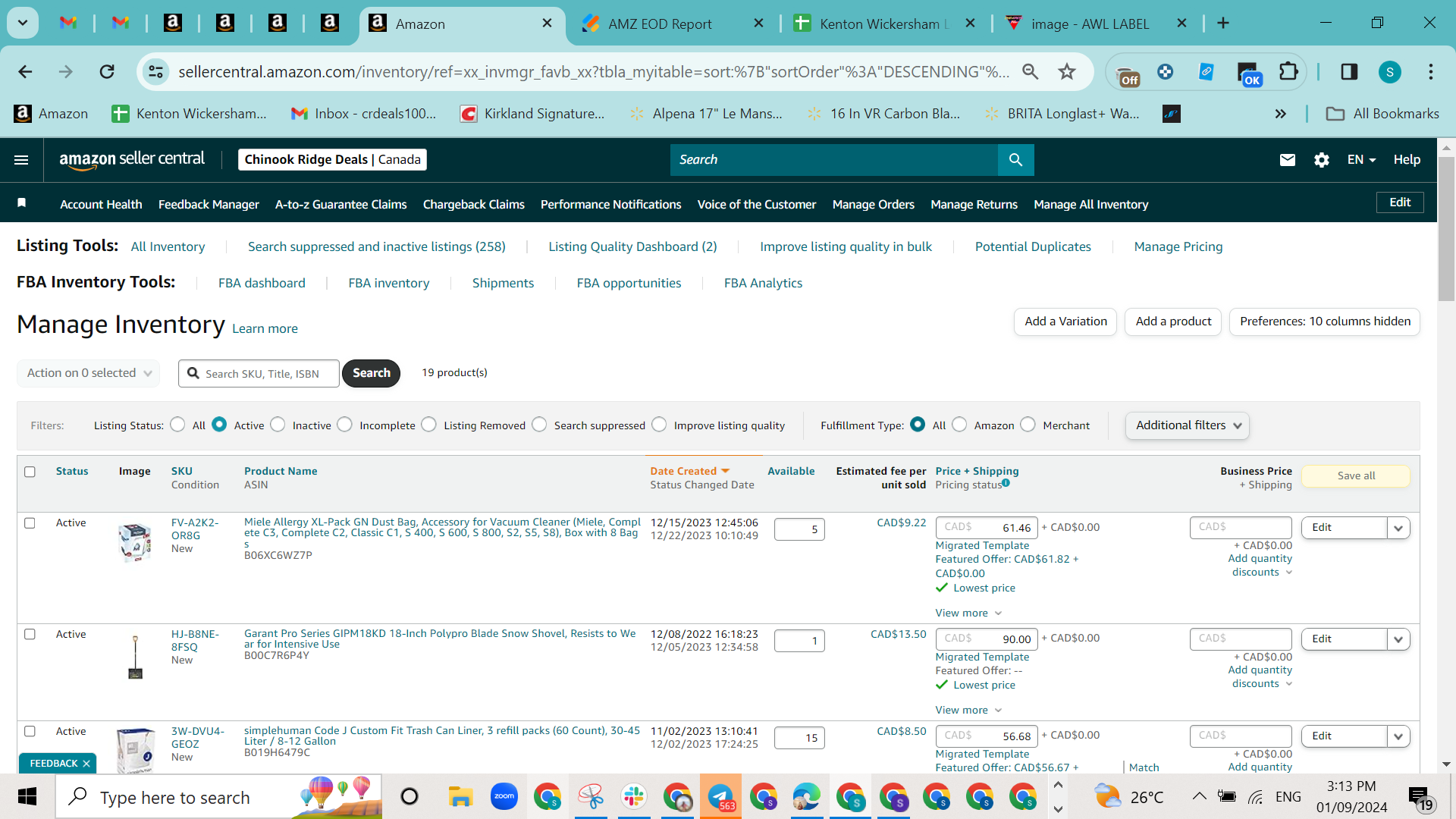1456x819 pixels.
Task: Open Slack from the taskbar
Action: [634, 797]
